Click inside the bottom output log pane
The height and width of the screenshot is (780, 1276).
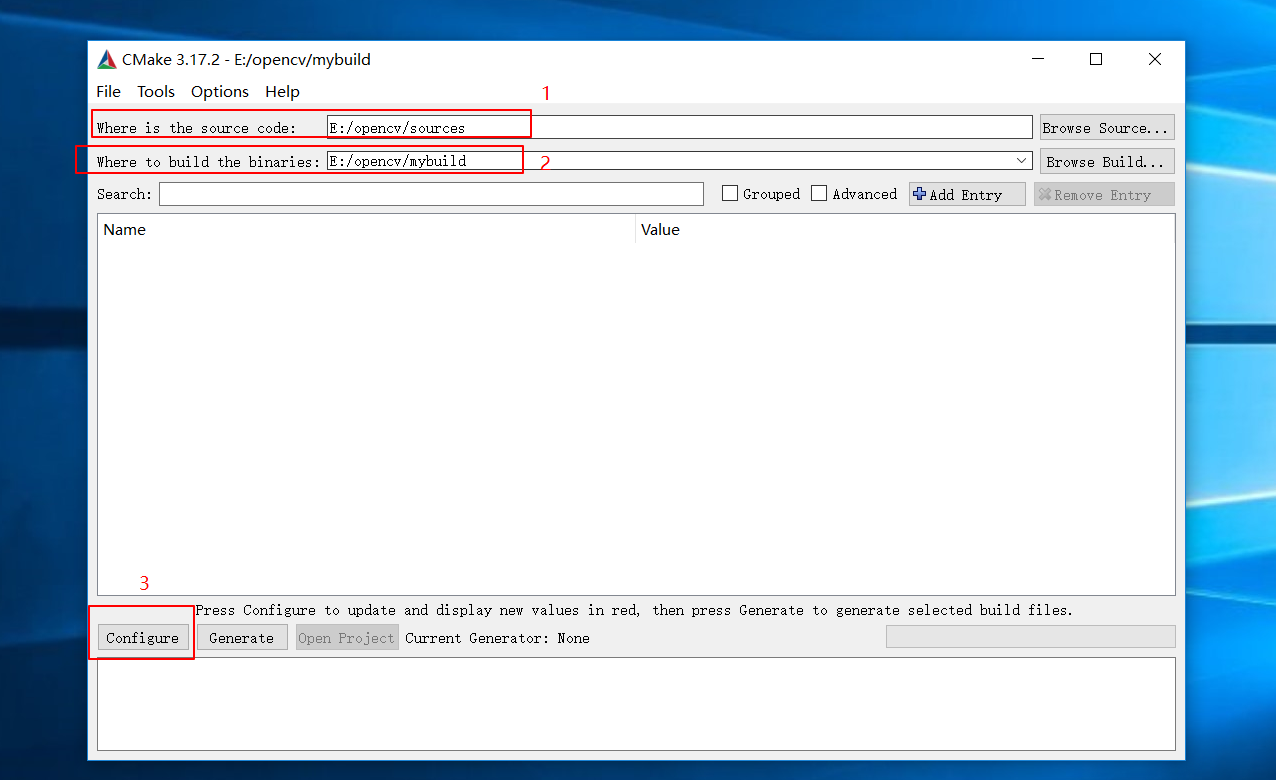636,703
